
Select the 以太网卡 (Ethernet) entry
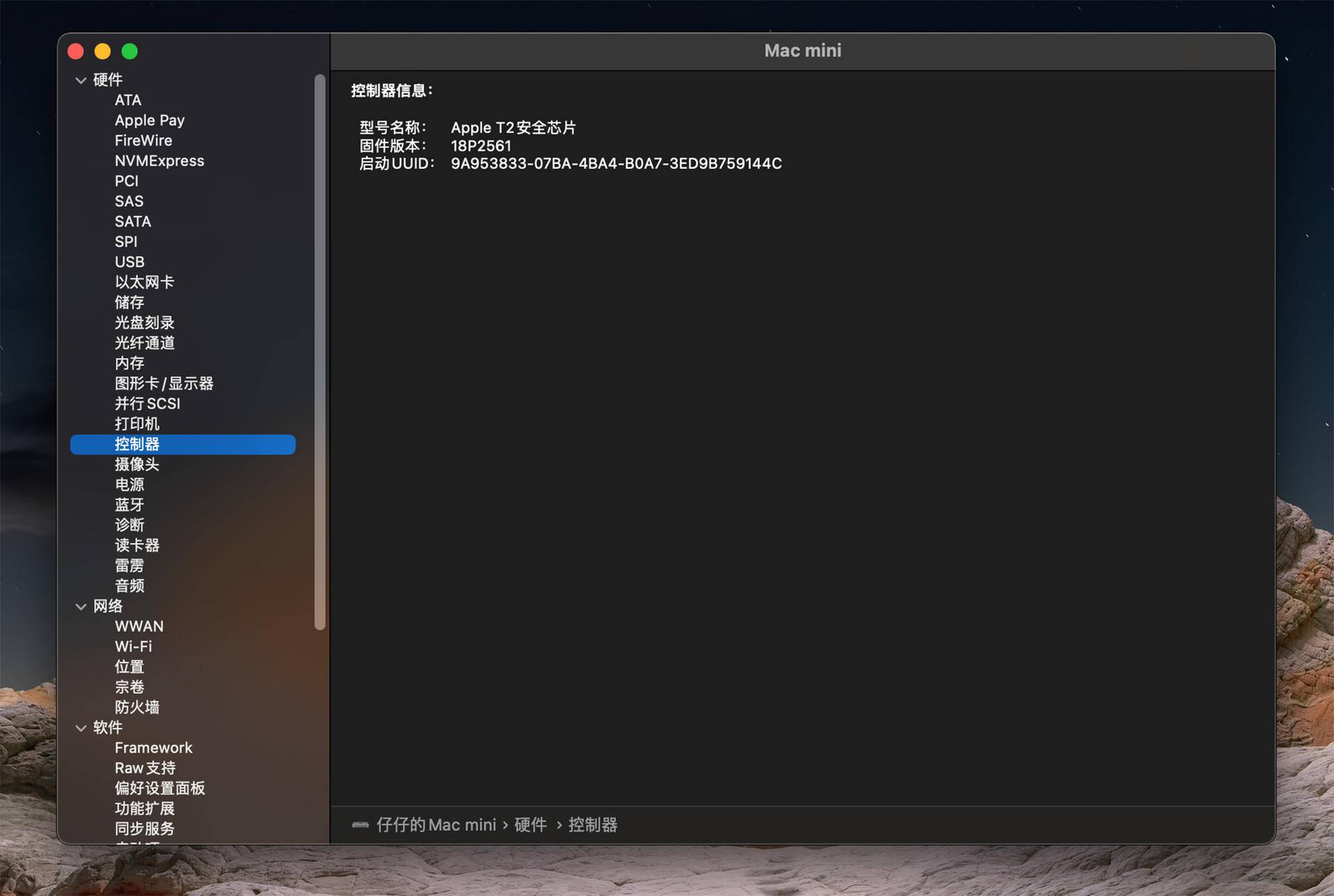coord(143,282)
